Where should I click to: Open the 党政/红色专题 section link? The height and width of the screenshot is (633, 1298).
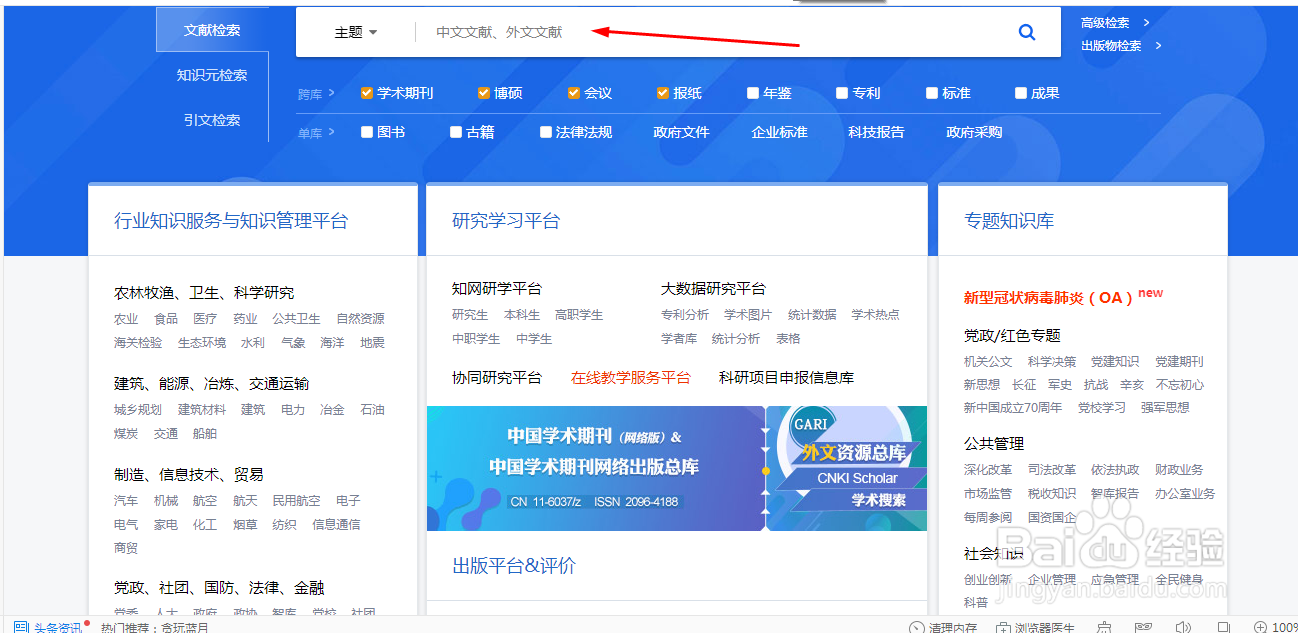(x=1012, y=336)
